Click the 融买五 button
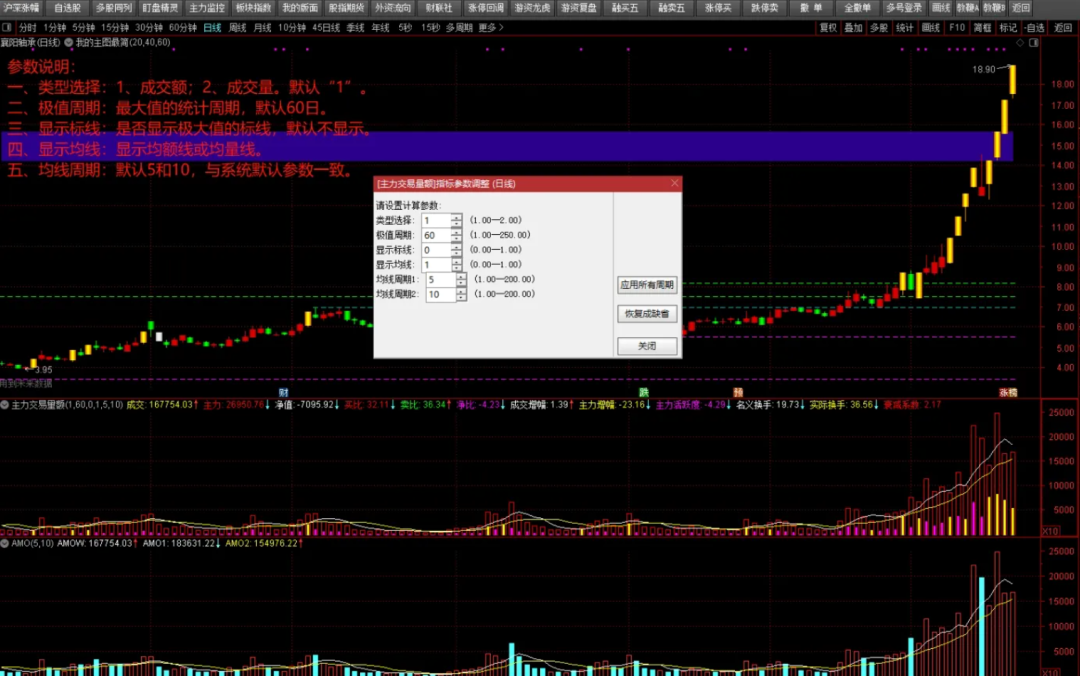The image size is (1080, 676). [625, 8]
